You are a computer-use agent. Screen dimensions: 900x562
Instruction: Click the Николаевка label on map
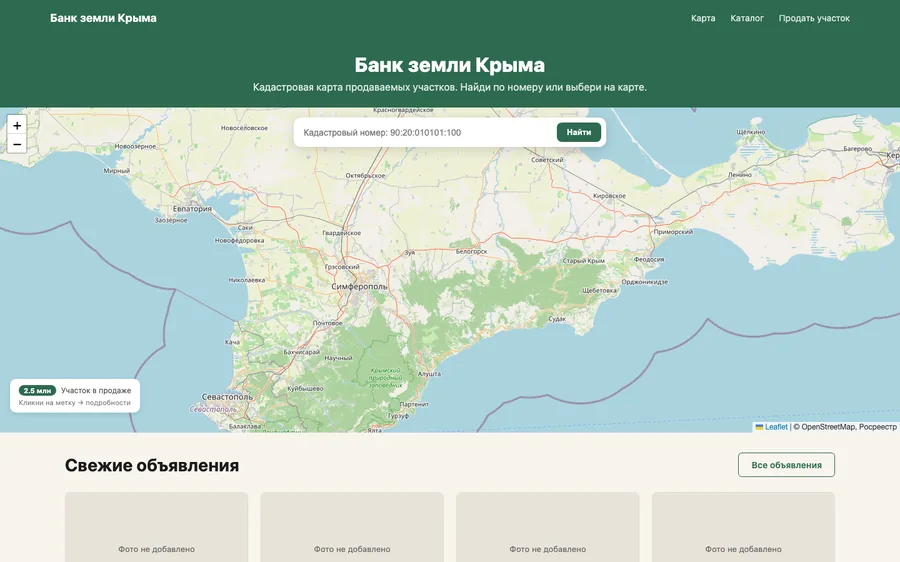[247, 280]
